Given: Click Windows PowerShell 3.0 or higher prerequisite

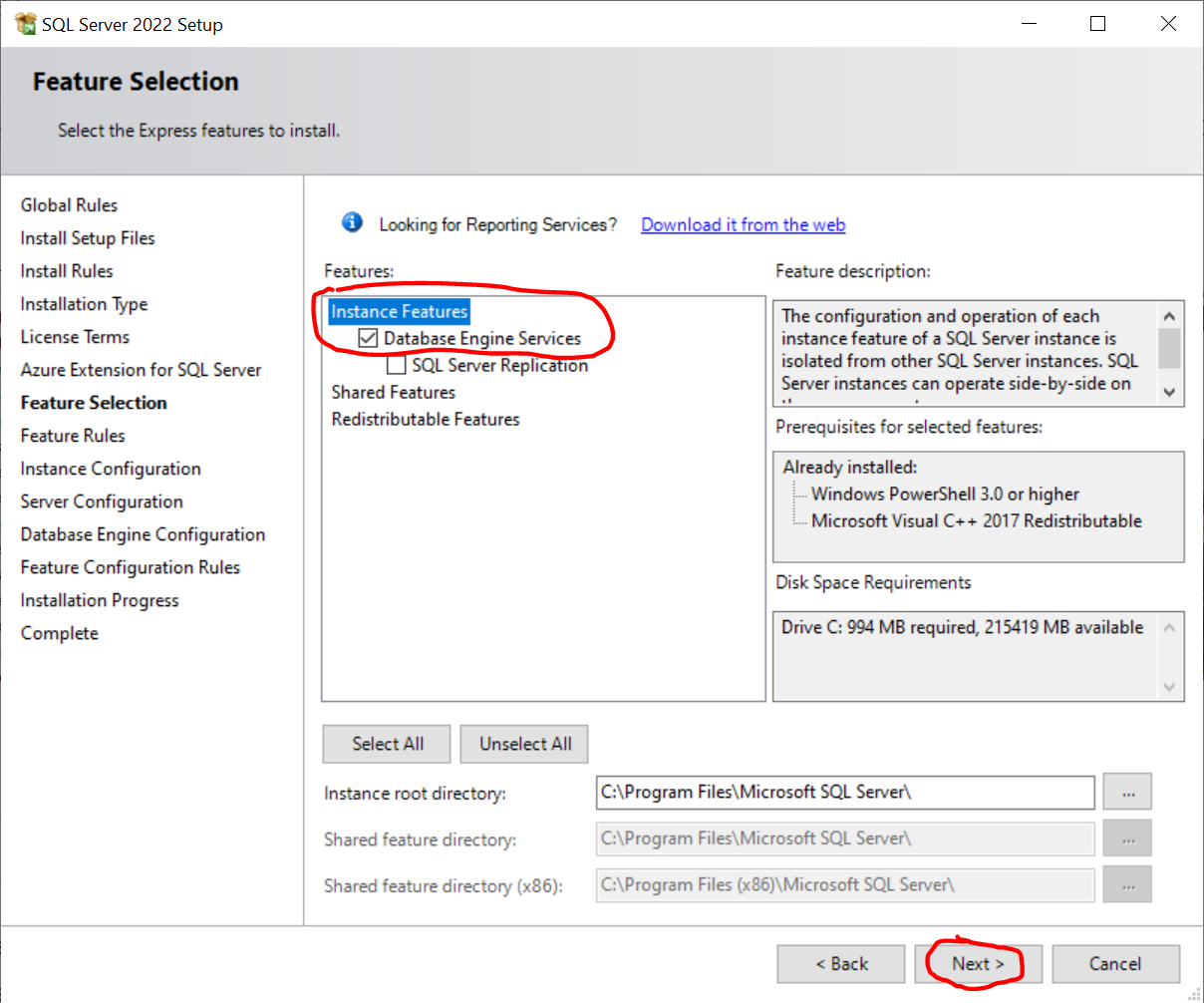Looking at the screenshot, I should pos(945,495).
